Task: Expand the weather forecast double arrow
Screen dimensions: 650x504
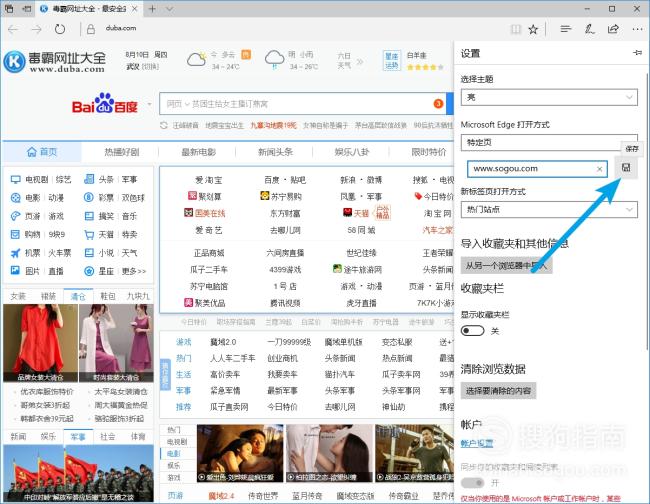Action: [x=360, y=62]
